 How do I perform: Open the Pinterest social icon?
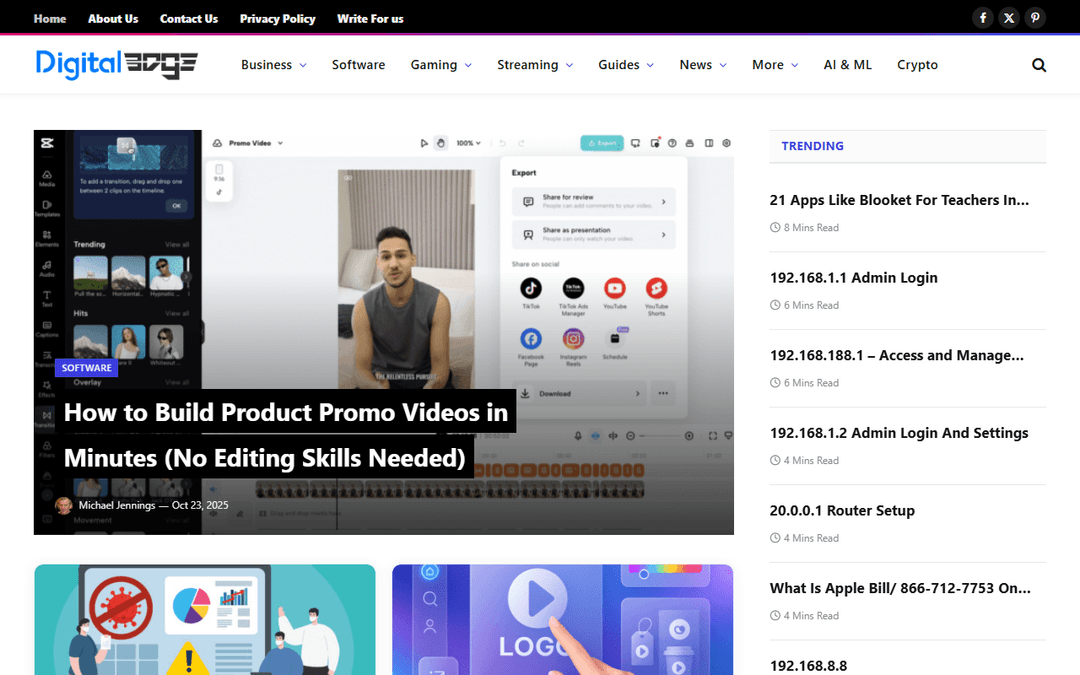click(x=1035, y=18)
